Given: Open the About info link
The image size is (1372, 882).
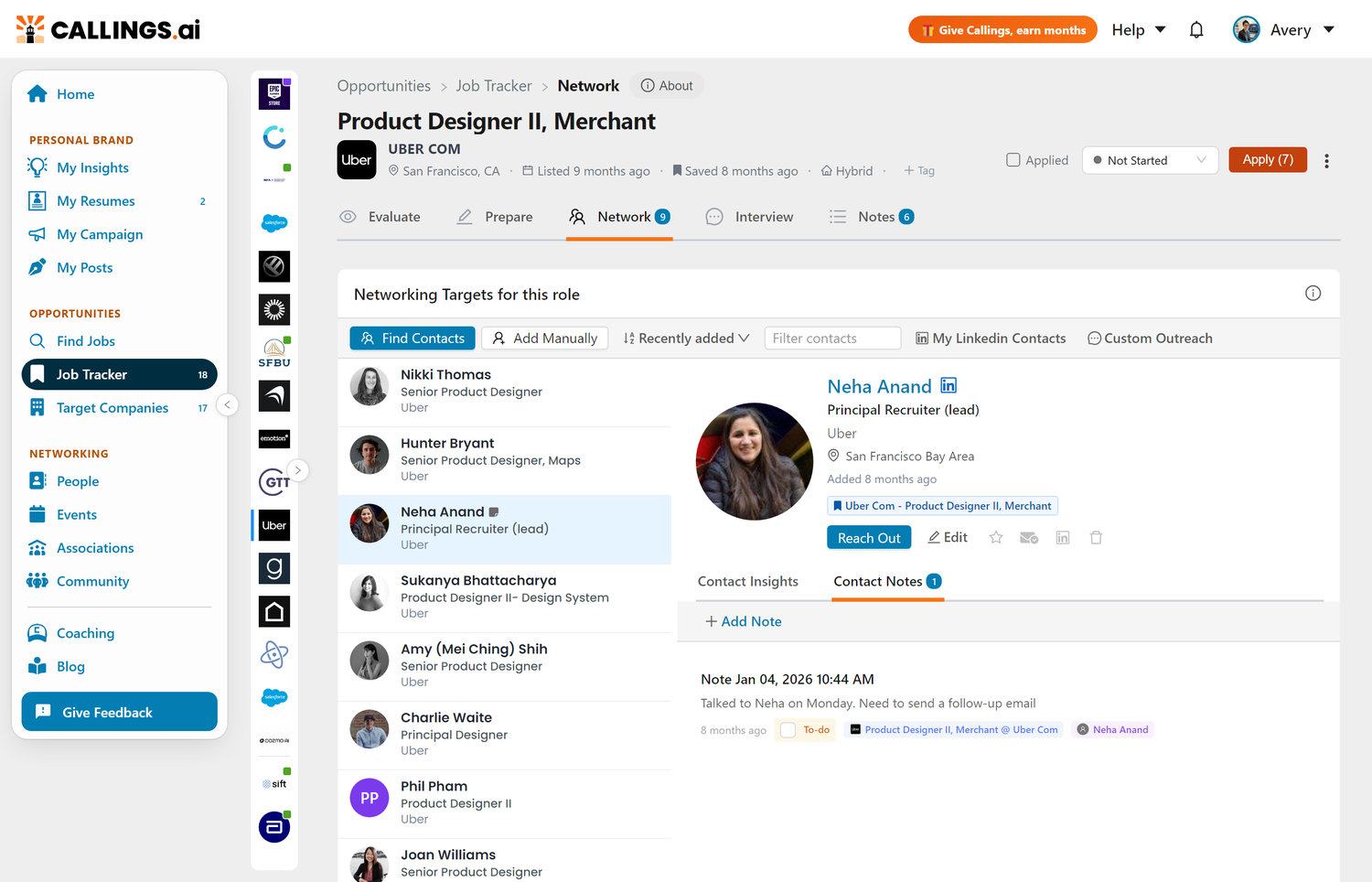Looking at the screenshot, I should 667,86.
